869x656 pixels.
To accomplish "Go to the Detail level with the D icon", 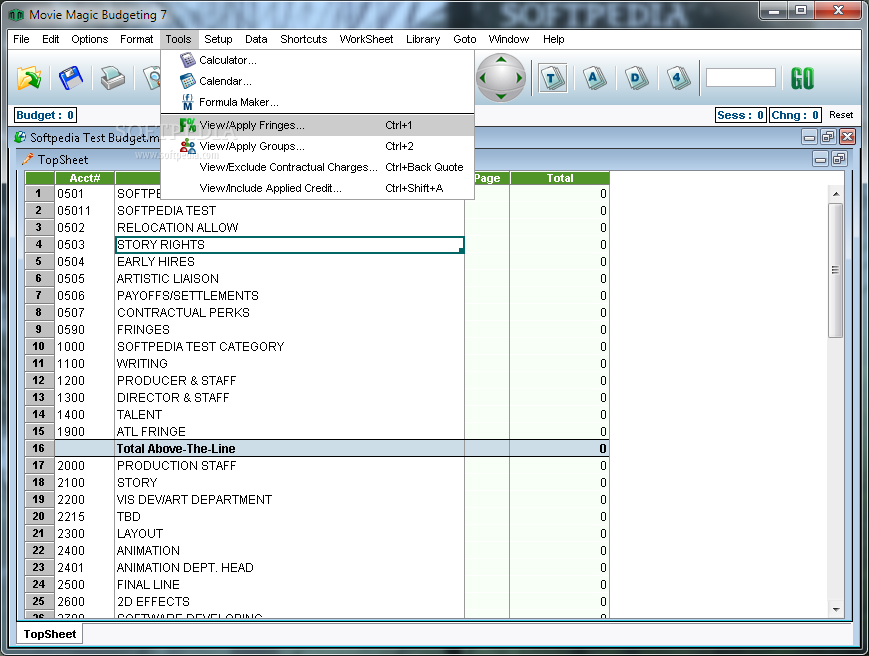I will click(x=636, y=78).
